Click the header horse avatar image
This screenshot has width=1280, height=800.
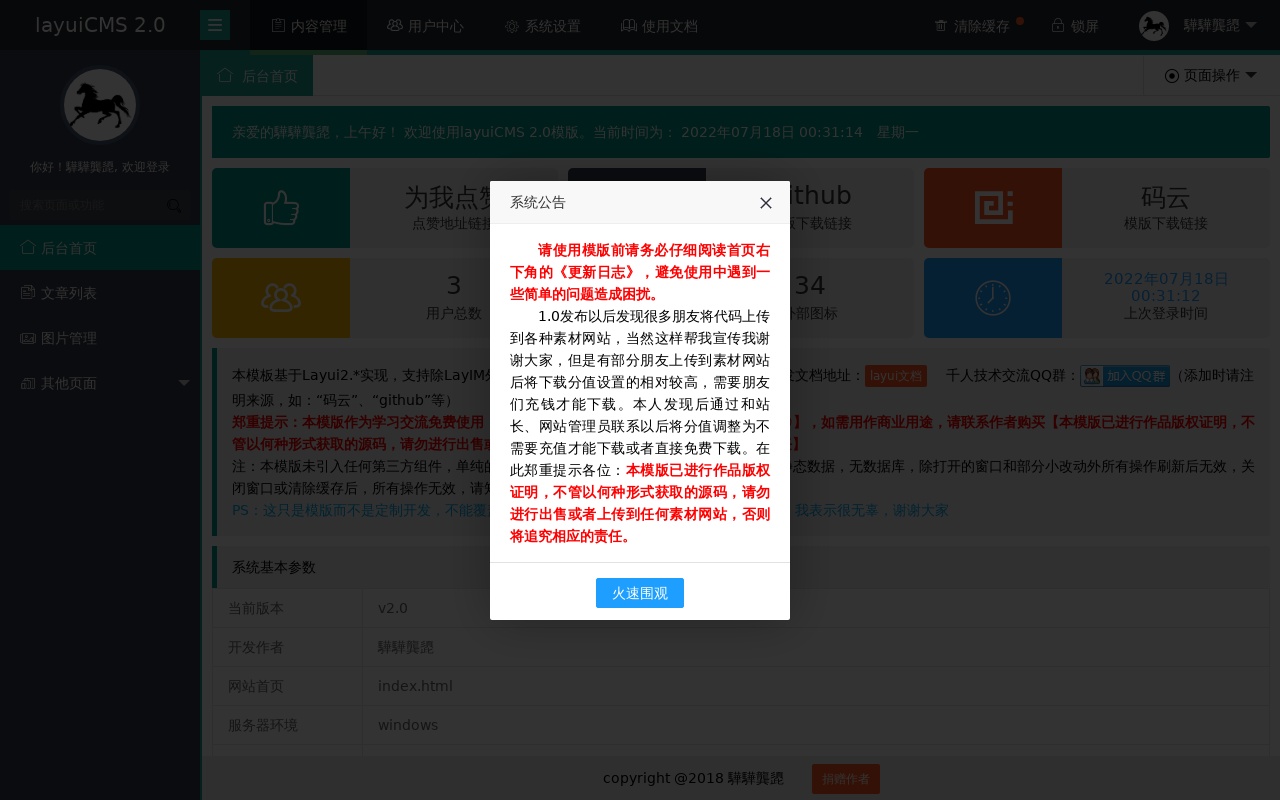[1154, 26]
